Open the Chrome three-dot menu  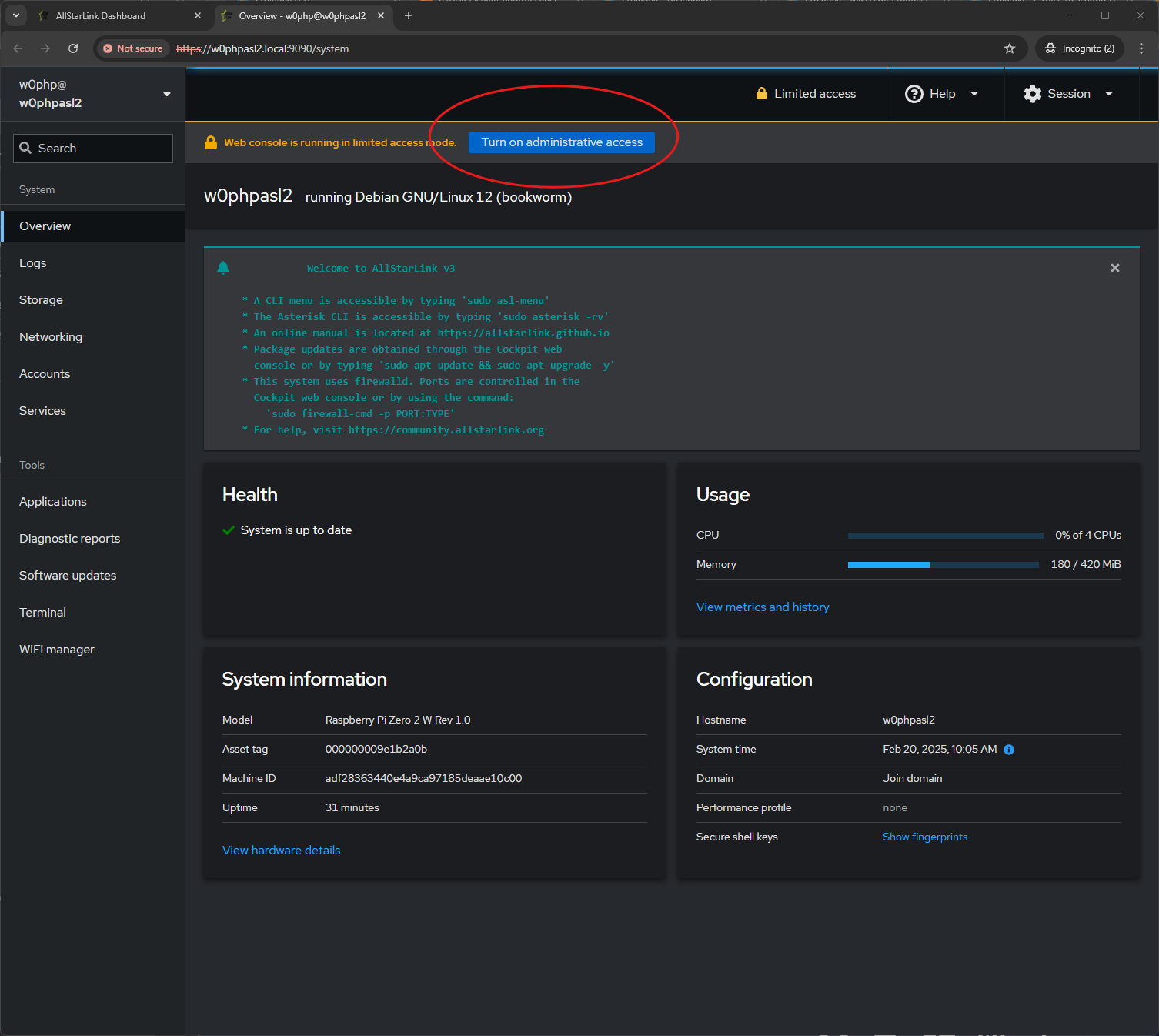pos(1141,48)
